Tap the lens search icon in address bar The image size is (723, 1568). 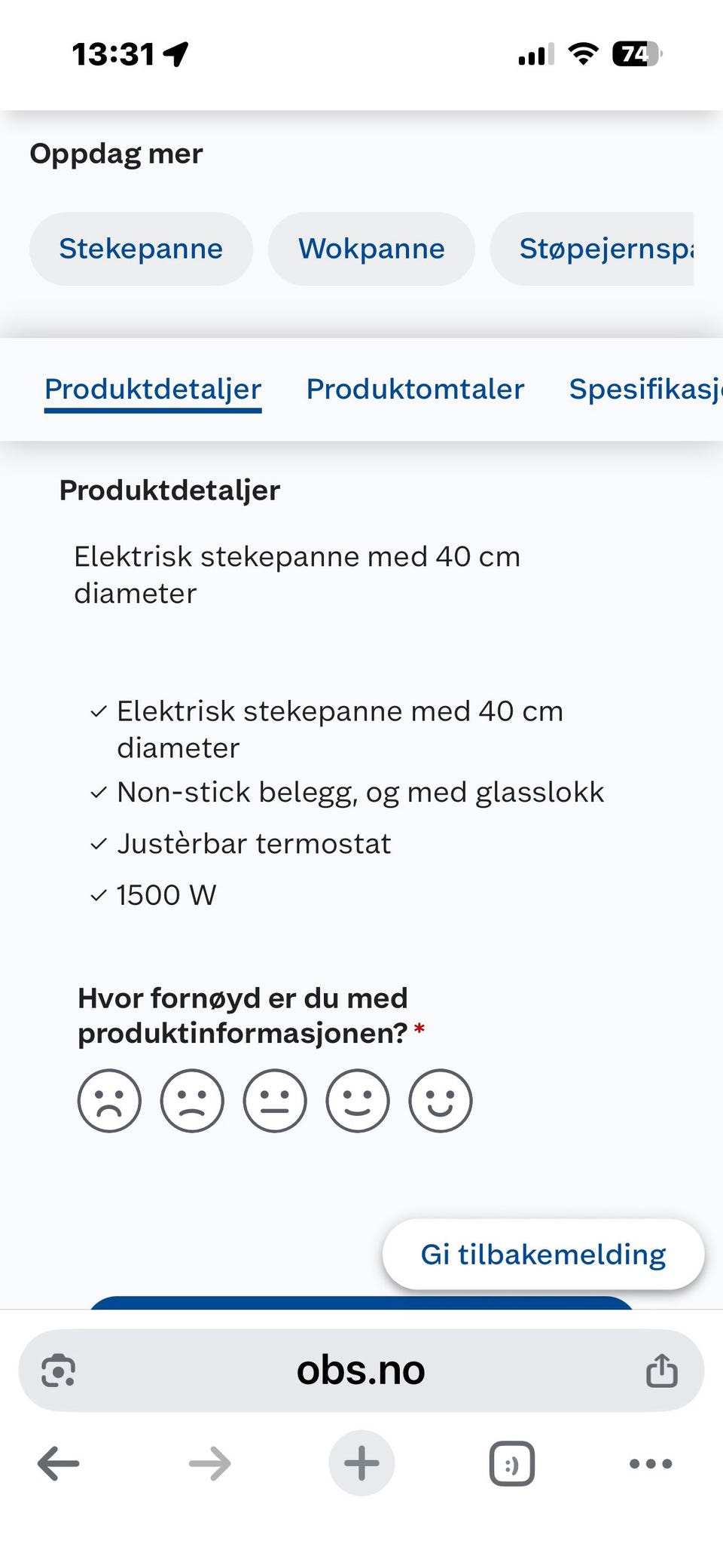coord(59,1370)
